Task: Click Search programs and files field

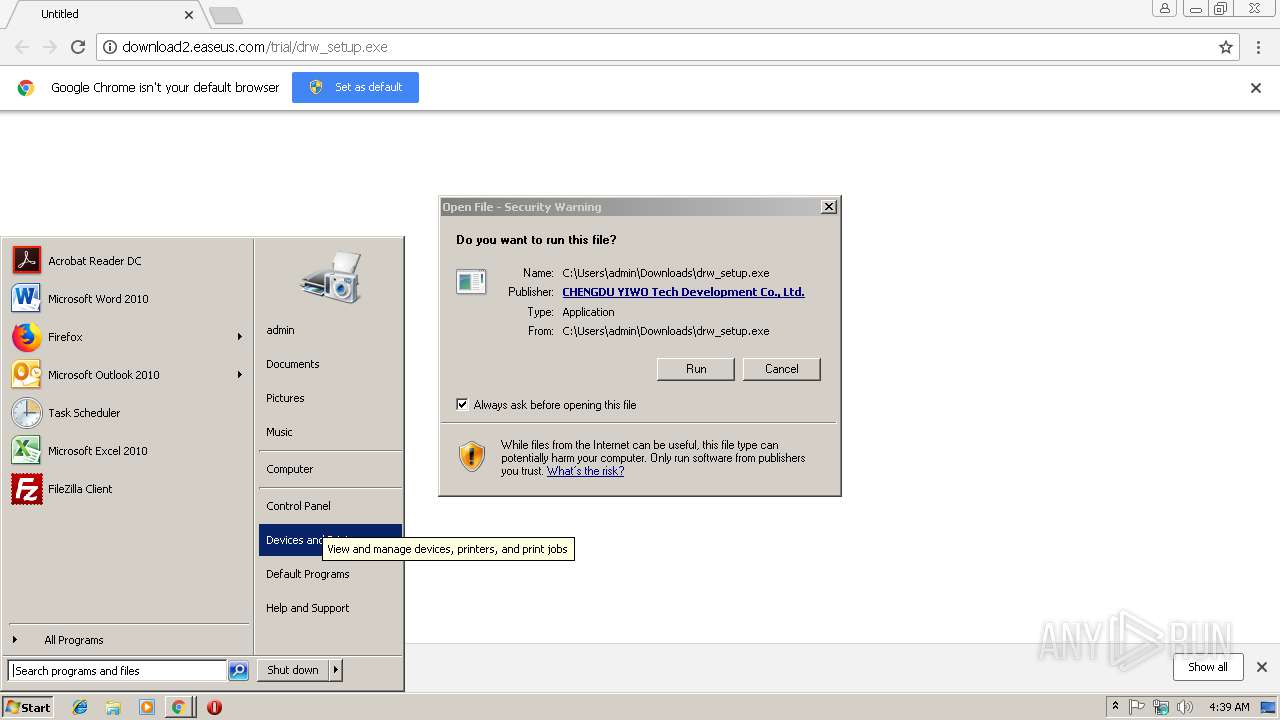Action: click(x=117, y=671)
